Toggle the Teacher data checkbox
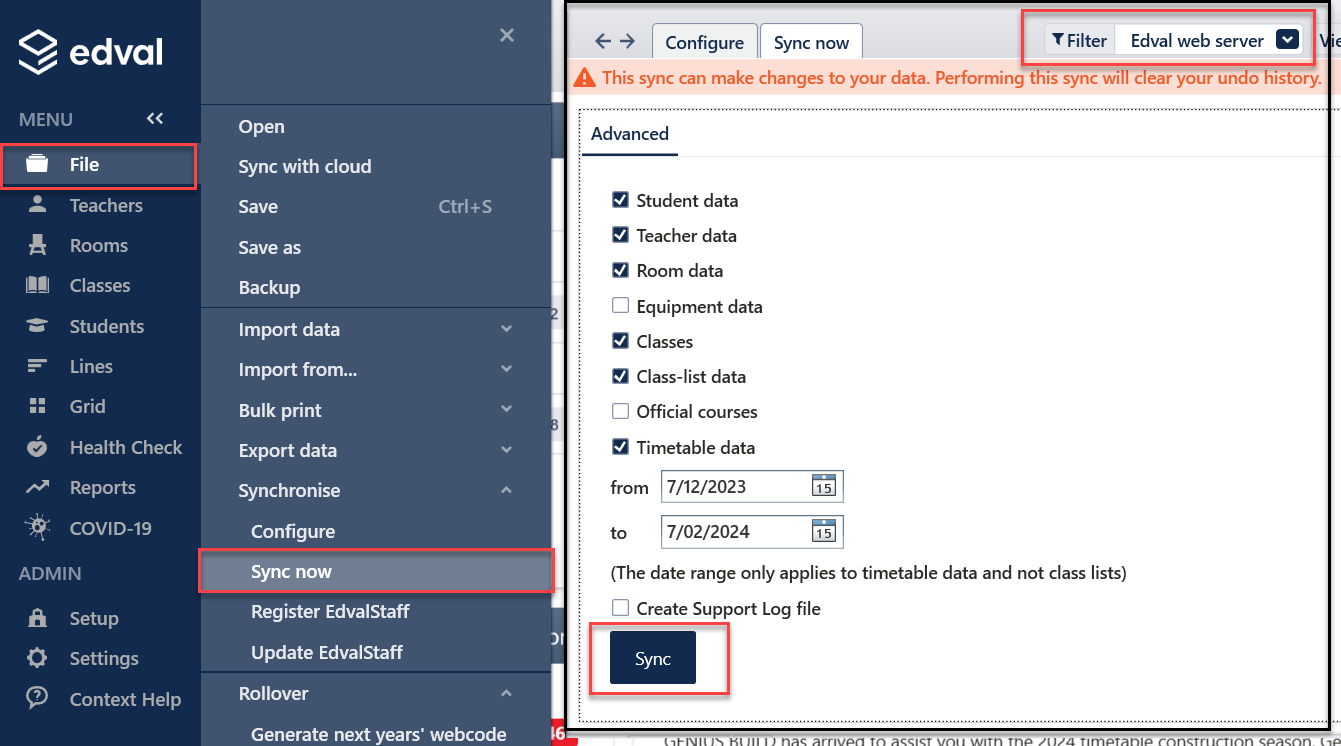Screen dimensions: 1341x746 [620, 236]
